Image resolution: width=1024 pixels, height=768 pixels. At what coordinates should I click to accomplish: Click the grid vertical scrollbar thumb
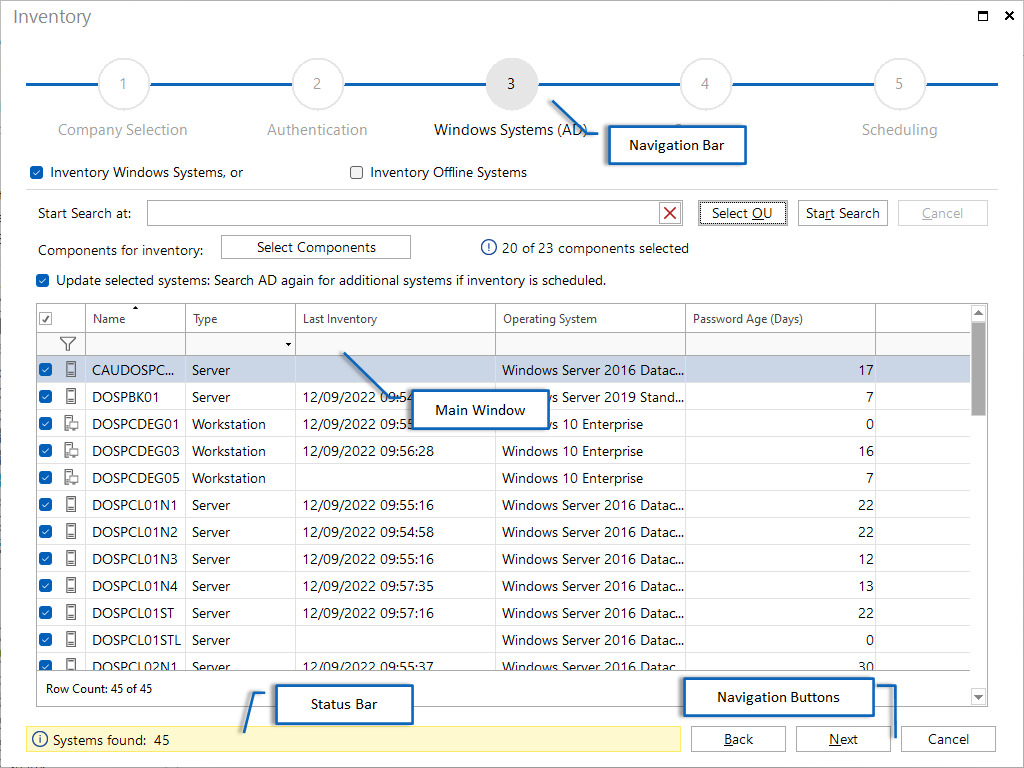tap(978, 369)
